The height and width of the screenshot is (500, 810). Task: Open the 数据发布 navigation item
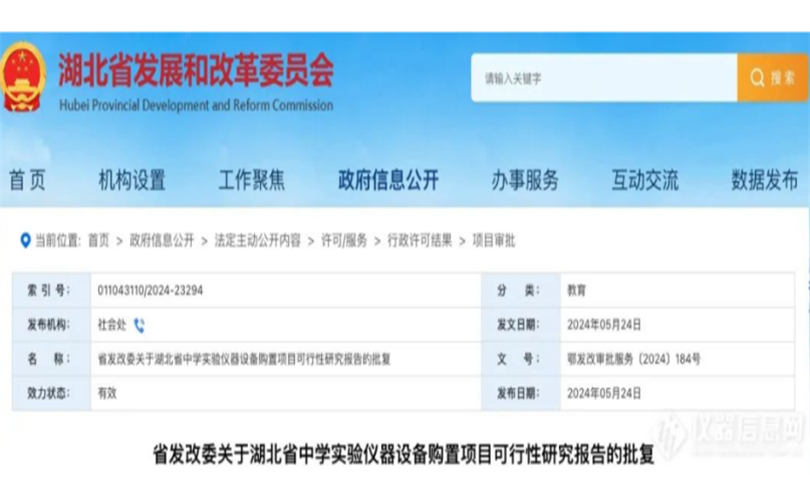coord(764,180)
